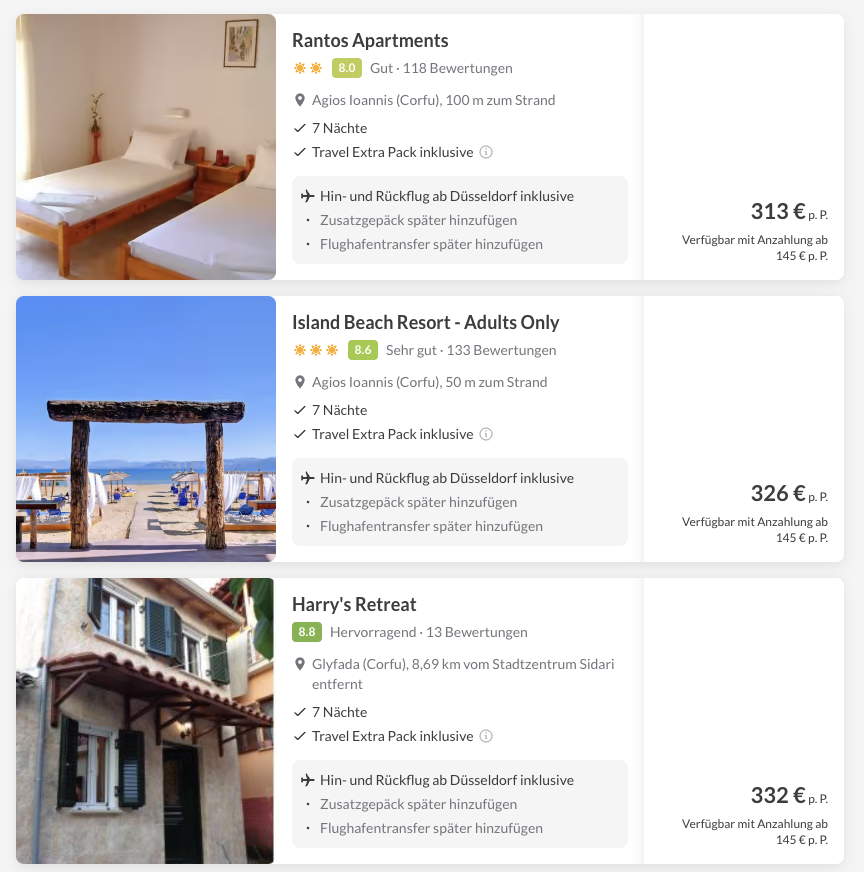Open Island Beach Resort - Adults Only title
Screen dimensions: 864x872
tap(425, 323)
